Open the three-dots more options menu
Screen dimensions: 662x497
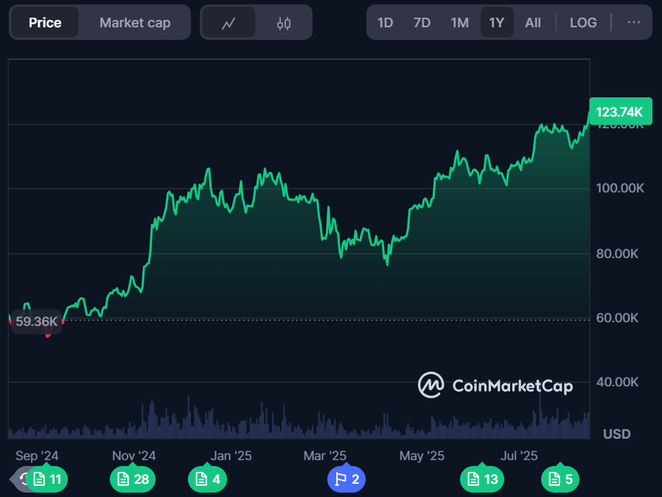coord(634,22)
